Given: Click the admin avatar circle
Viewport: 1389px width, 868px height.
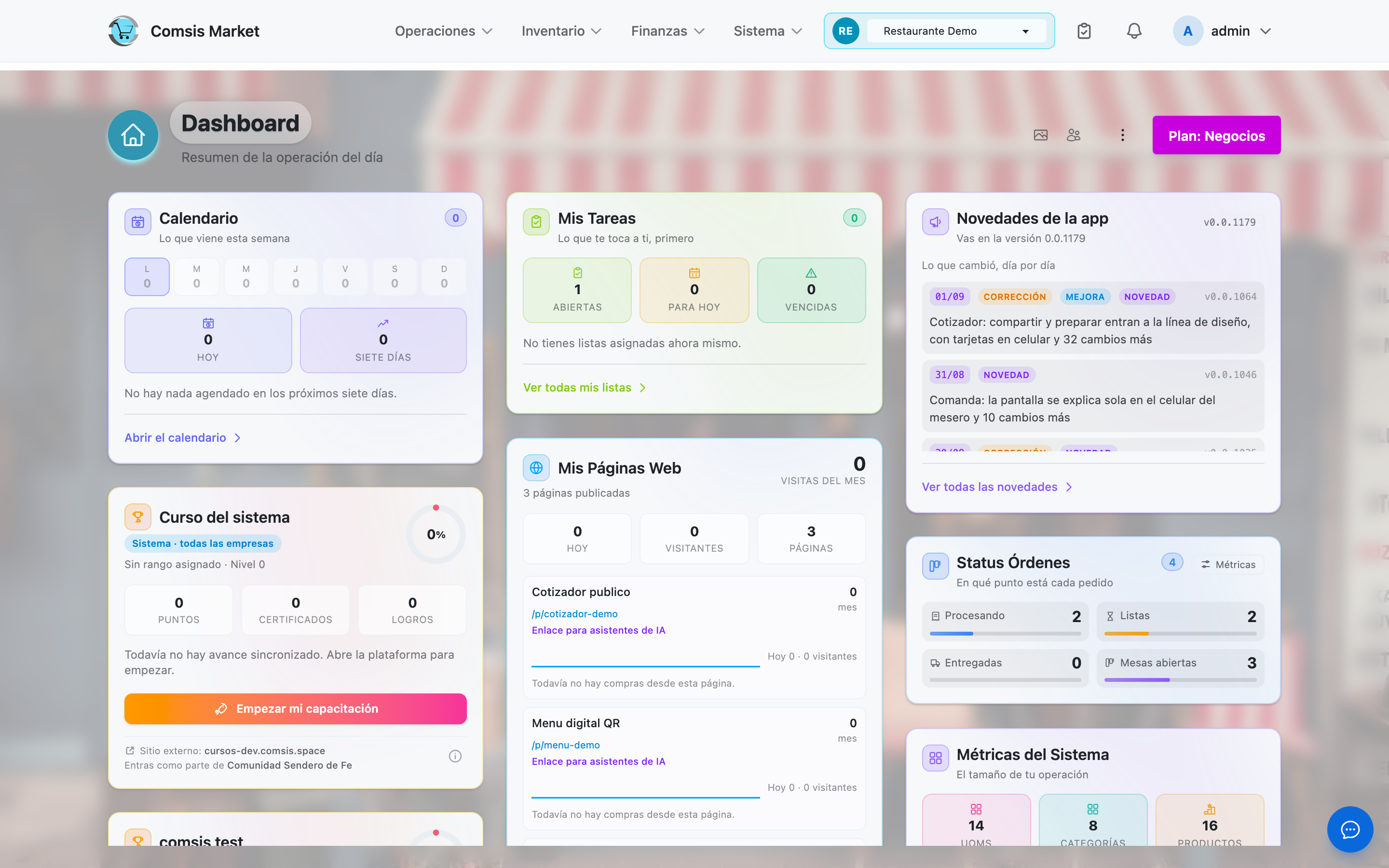Looking at the screenshot, I should (x=1187, y=31).
